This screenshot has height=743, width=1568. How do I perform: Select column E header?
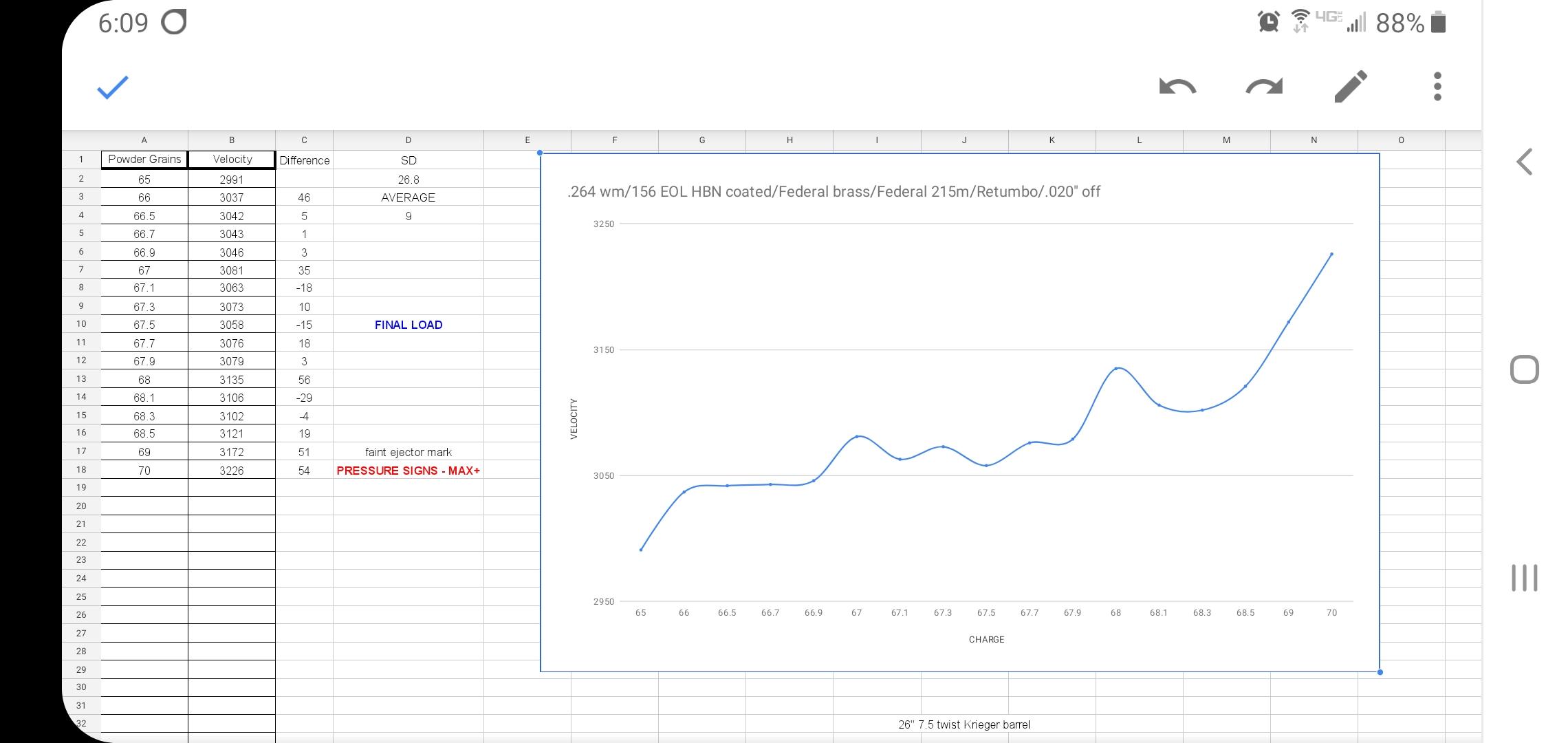527,140
